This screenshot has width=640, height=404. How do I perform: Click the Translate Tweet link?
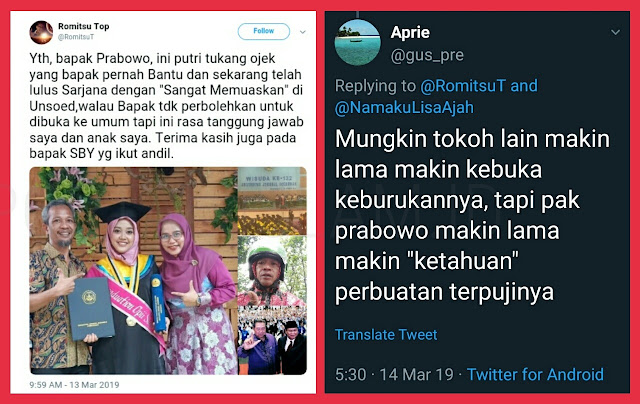click(386, 335)
